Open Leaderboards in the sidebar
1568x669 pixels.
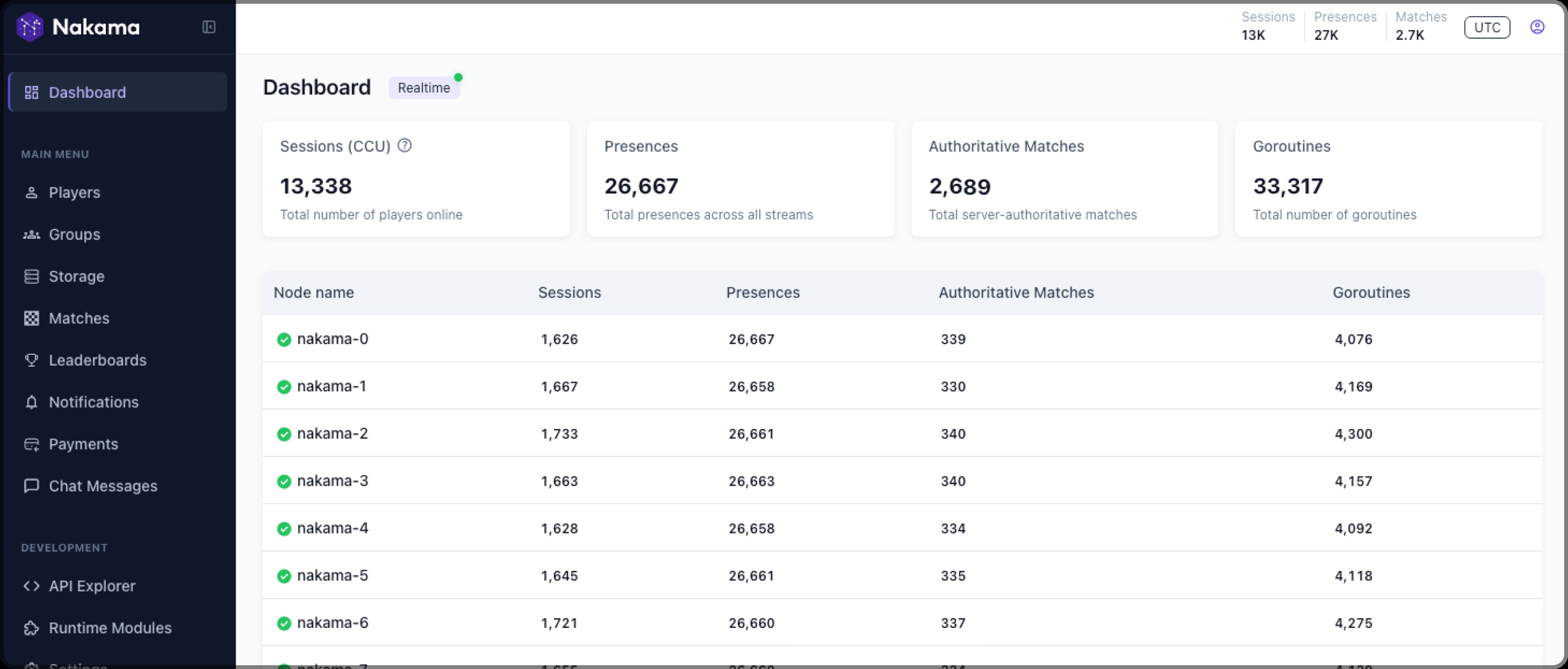[x=97, y=360]
